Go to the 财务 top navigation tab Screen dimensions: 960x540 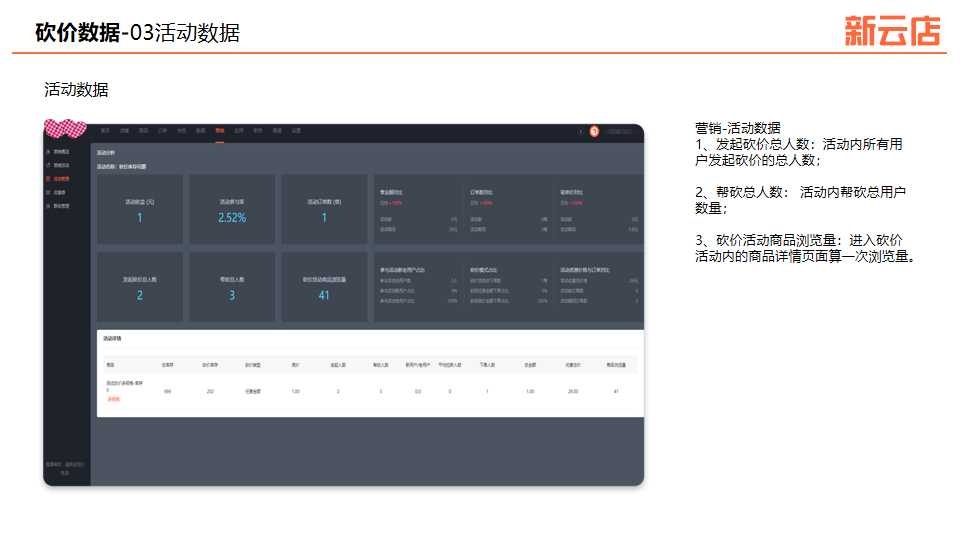tap(258, 130)
